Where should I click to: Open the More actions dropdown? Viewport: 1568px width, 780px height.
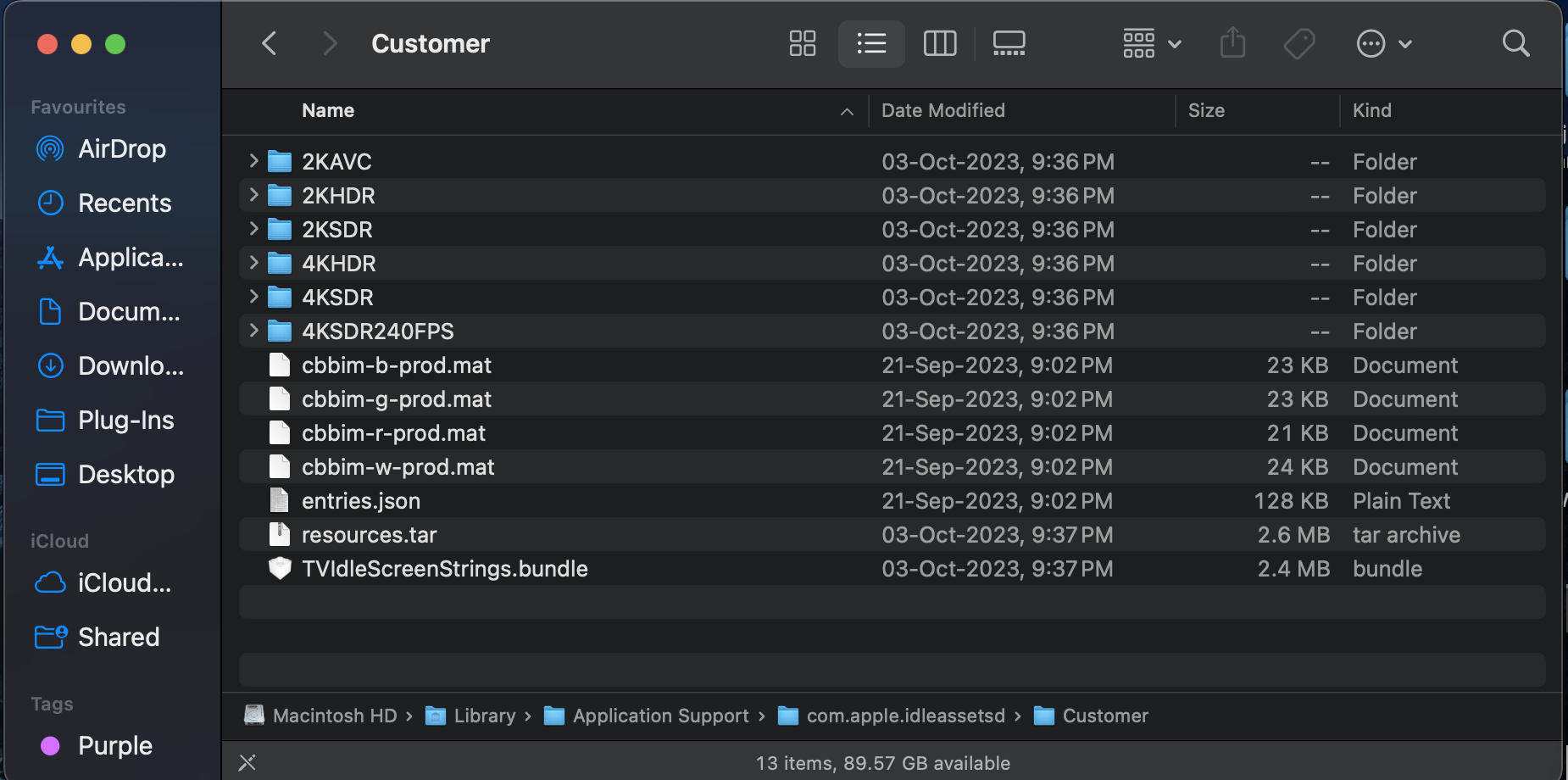point(1383,43)
